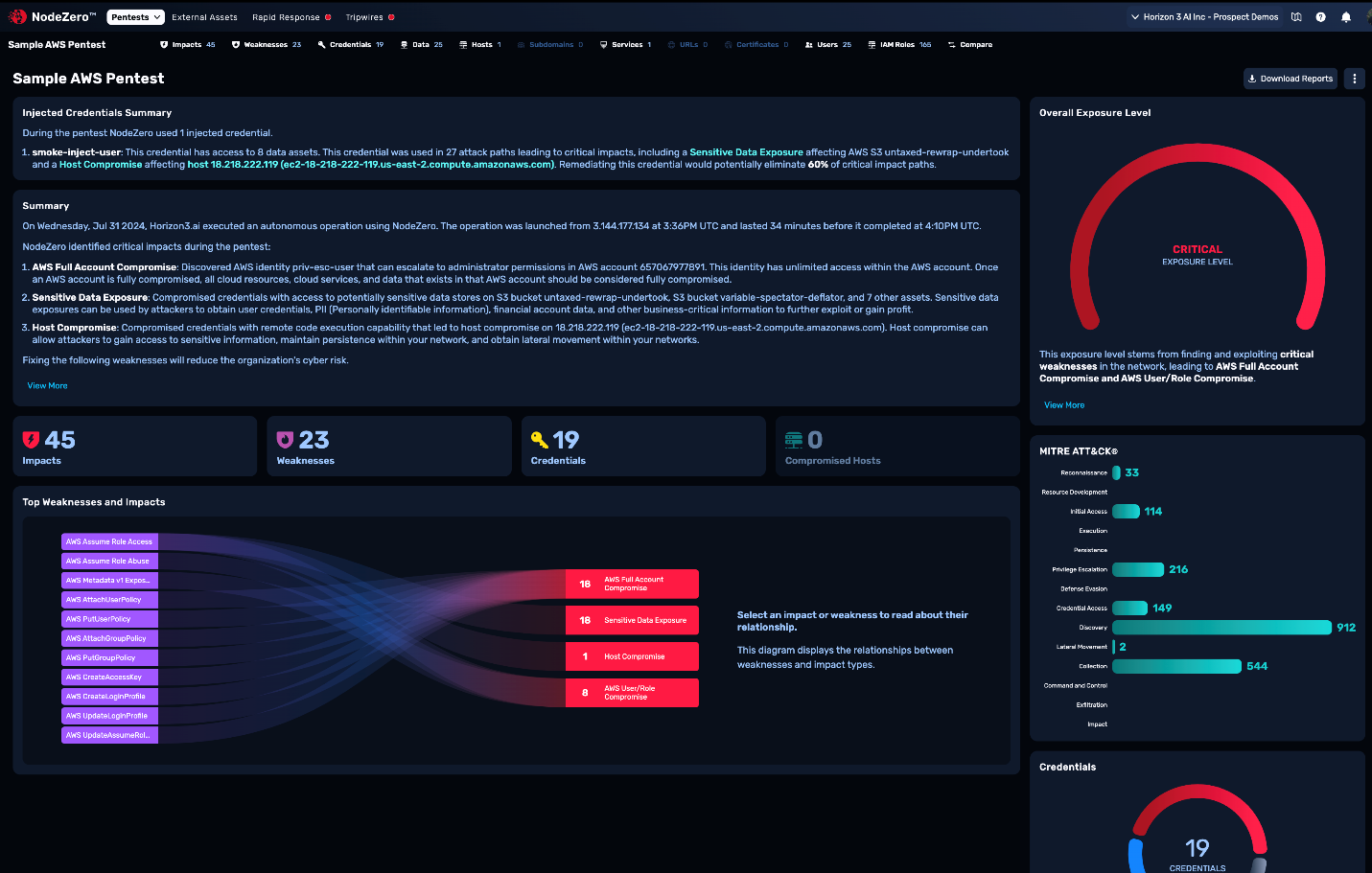The height and width of the screenshot is (873, 1372).
Task: Open the documentation book icon
Action: click(1296, 17)
